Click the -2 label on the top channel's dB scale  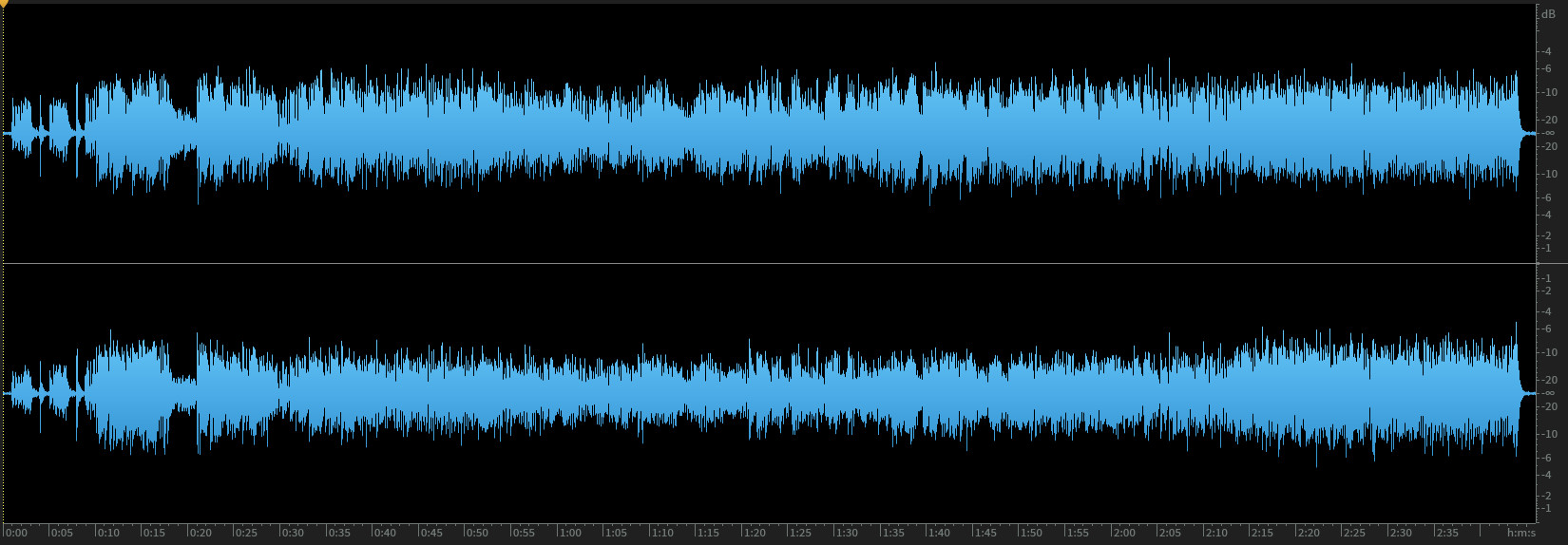[x=1547, y=235]
